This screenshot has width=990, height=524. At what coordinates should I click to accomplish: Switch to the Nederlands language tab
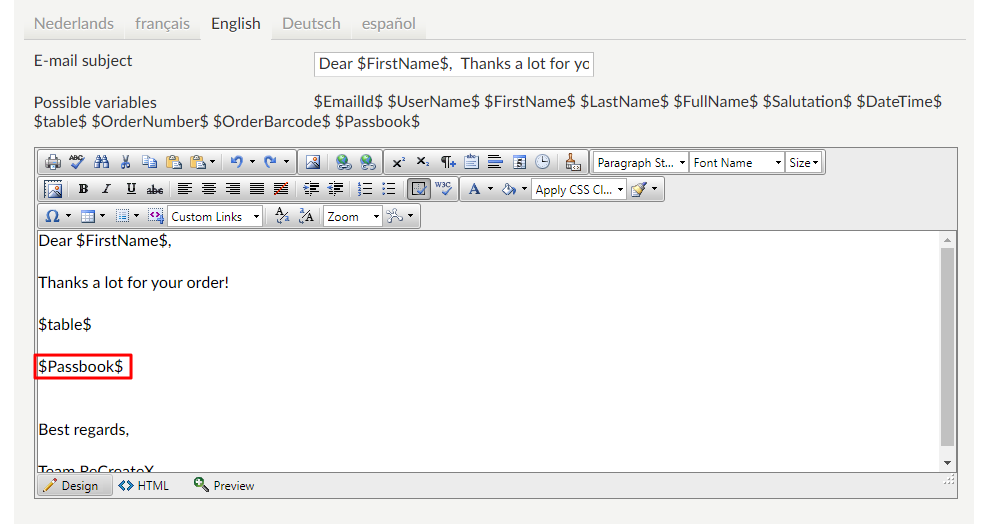pos(74,23)
